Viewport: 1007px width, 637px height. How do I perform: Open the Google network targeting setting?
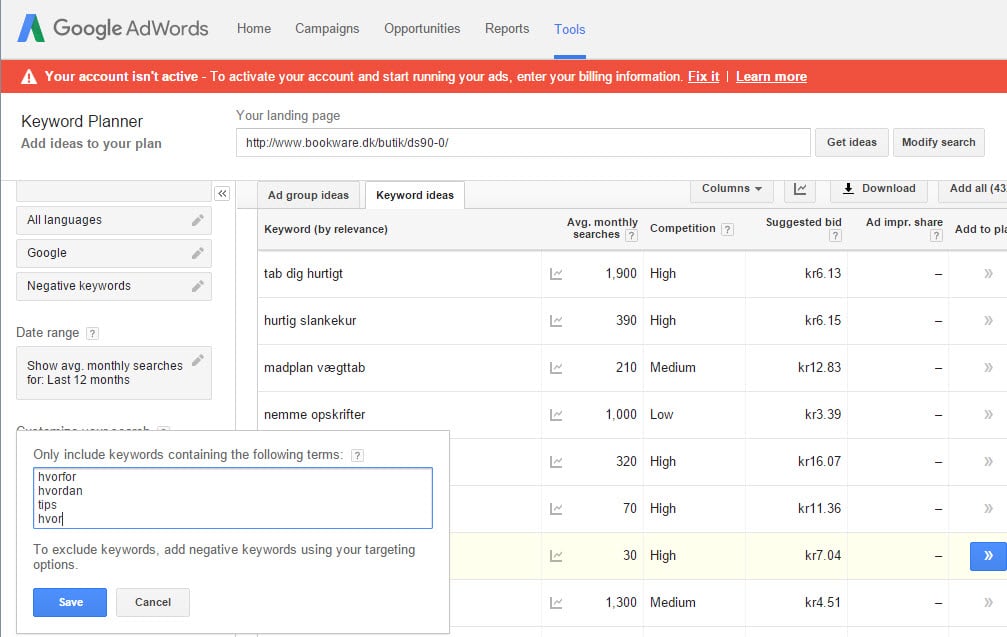point(113,253)
